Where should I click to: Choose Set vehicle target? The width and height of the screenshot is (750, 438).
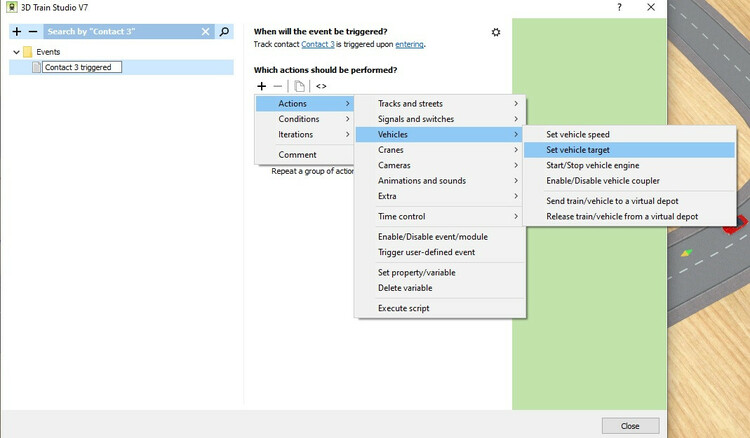629,150
